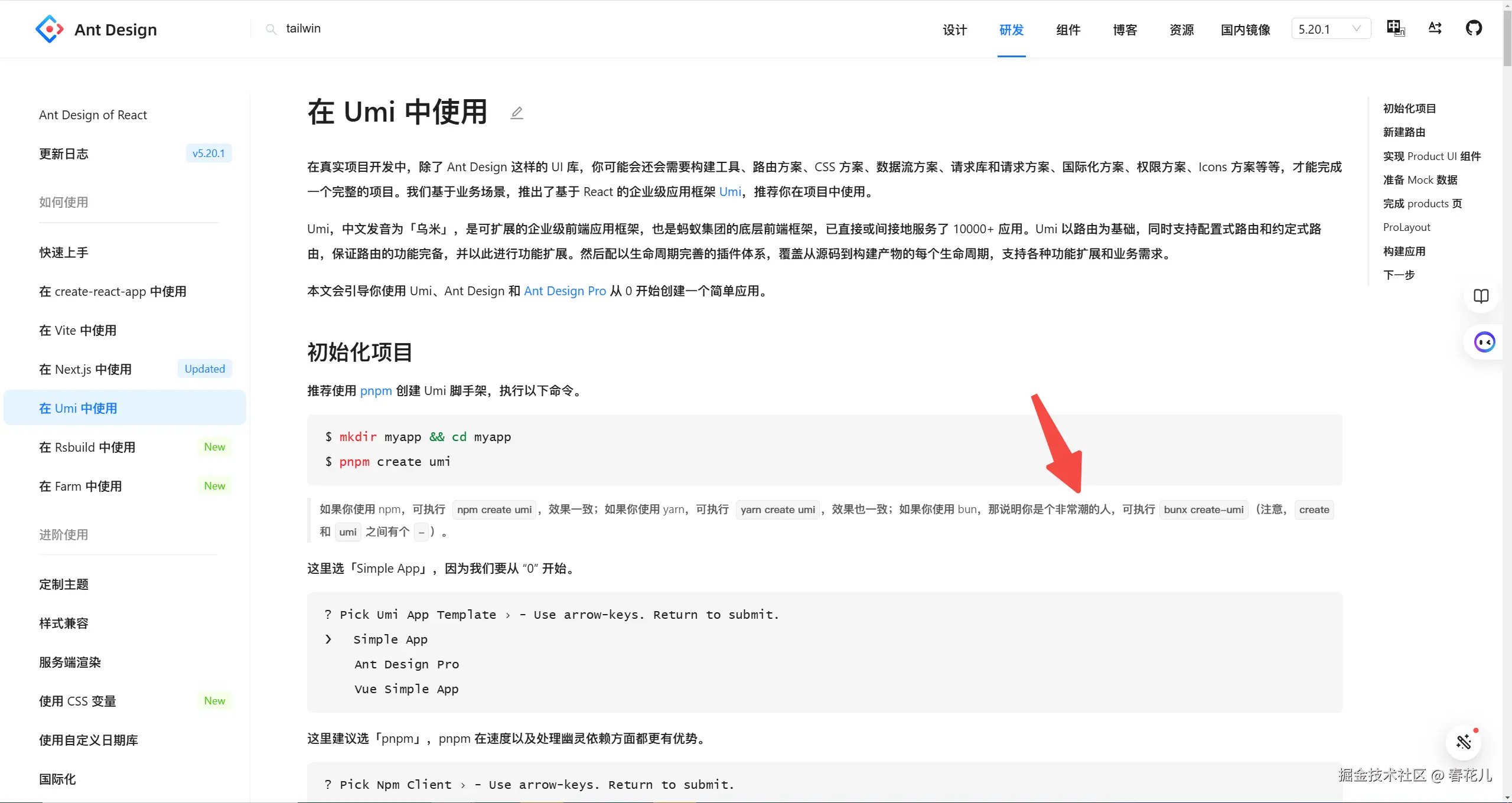Switch to the 组件 tab
This screenshot has height=803, width=1512.
click(1067, 30)
